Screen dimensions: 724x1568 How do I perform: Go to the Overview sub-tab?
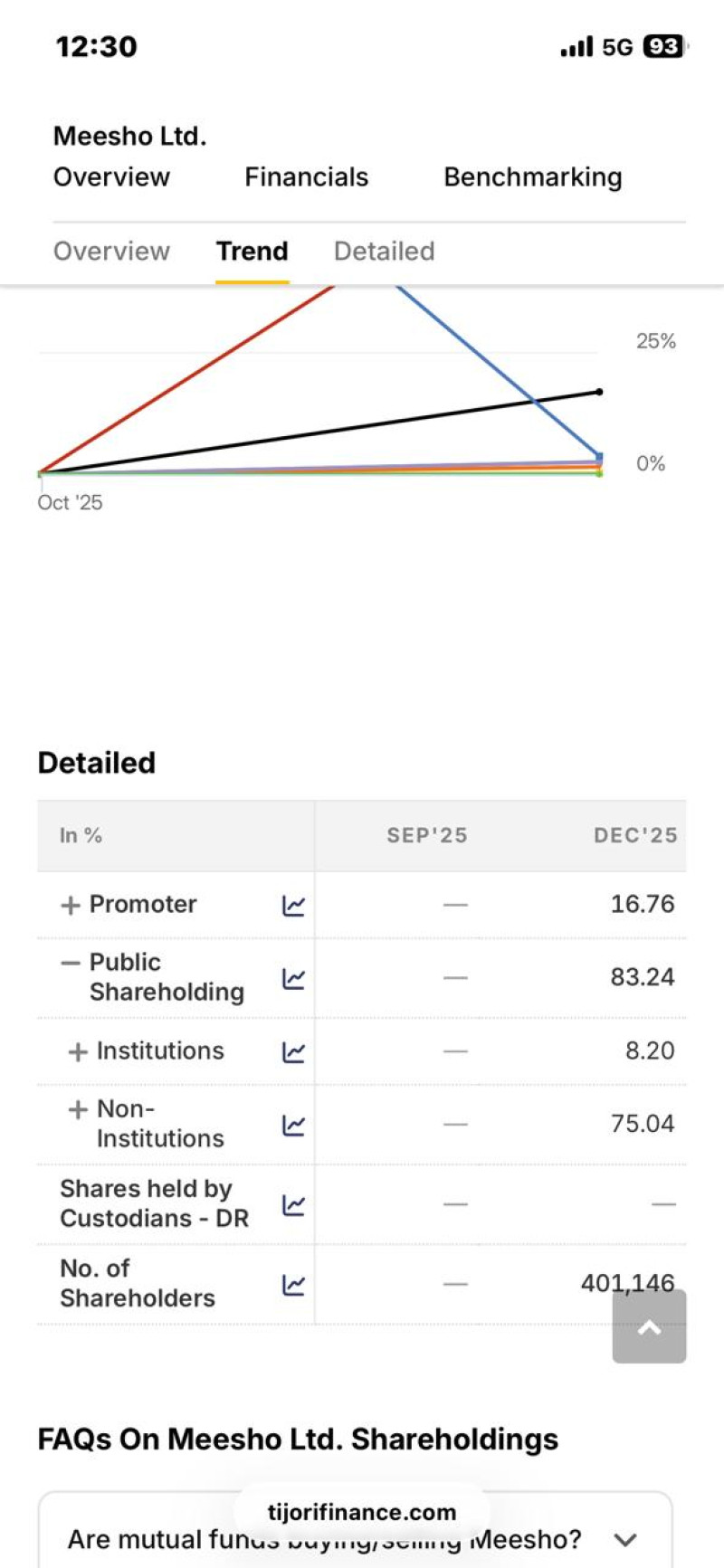[111, 251]
